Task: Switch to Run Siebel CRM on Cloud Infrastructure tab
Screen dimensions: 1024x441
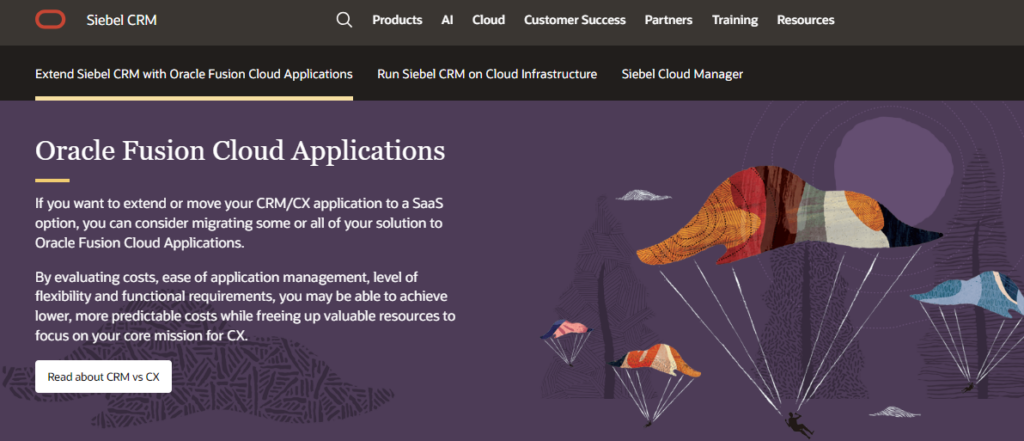Action: tap(487, 74)
